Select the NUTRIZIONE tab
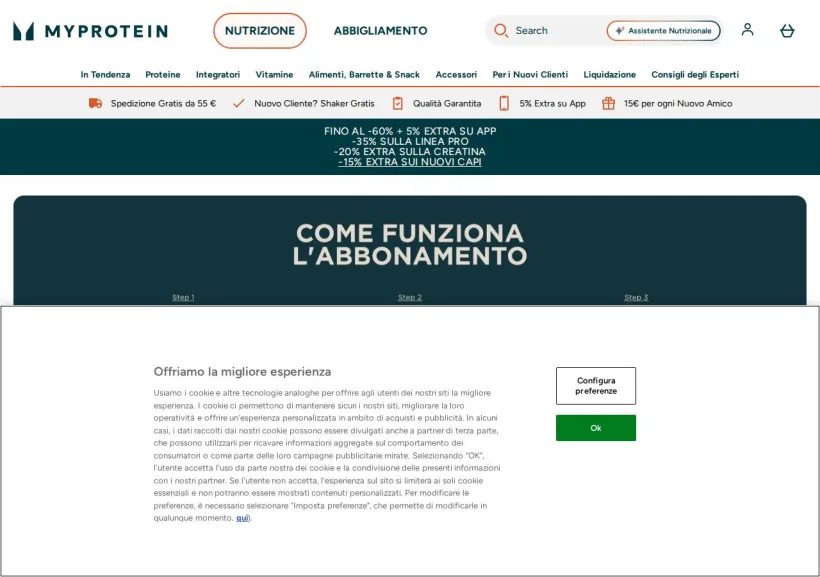820x577 pixels. 260,31
